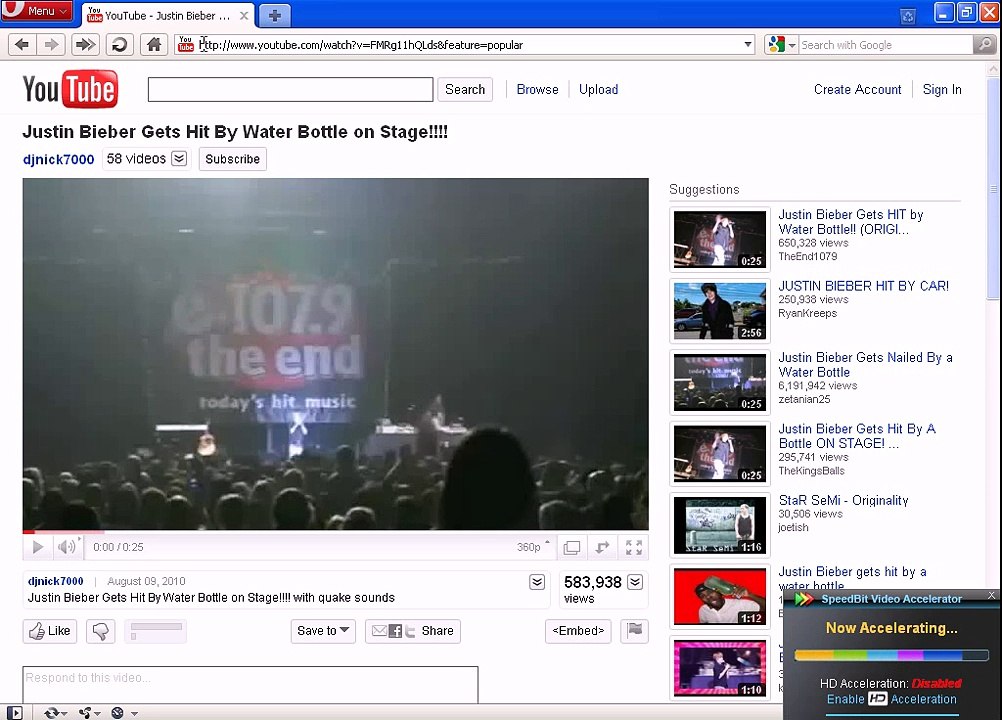The image size is (1002, 720).
Task: Click the Sign In link
Action: [942, 89]
